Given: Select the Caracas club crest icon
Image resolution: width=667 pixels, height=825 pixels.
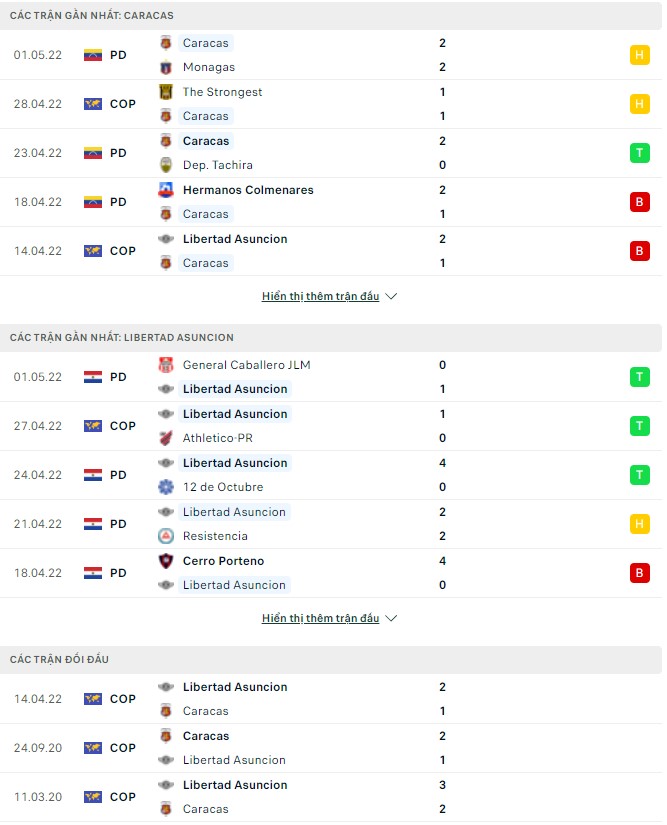Looking at the screenshot, I should pos(168,43).
